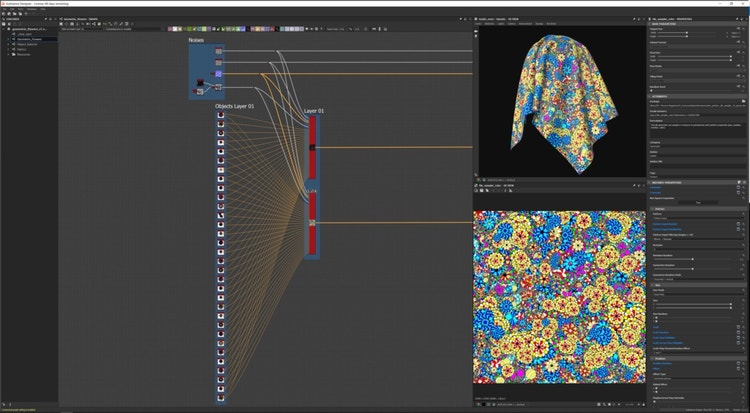This screenshot has height=413, width=750.
Task: Select the Layer 01 red frame node
Action: (x=312, y=130)
